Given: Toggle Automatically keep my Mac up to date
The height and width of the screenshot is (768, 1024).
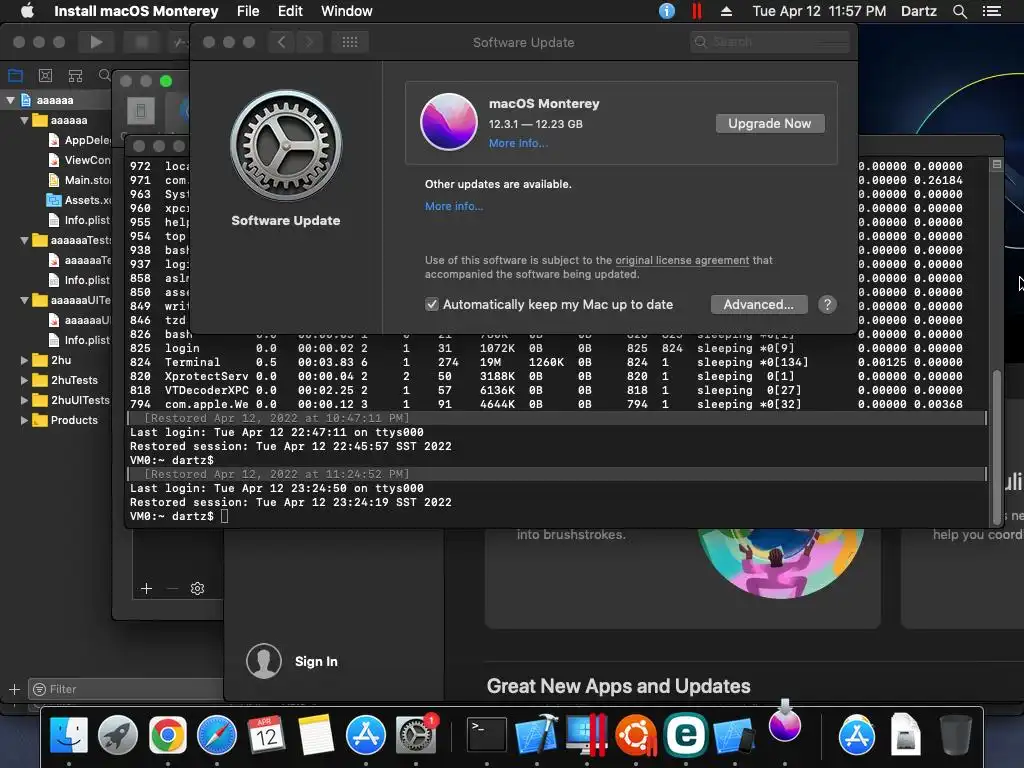Looking at the screenshot, I should (432, 304).
